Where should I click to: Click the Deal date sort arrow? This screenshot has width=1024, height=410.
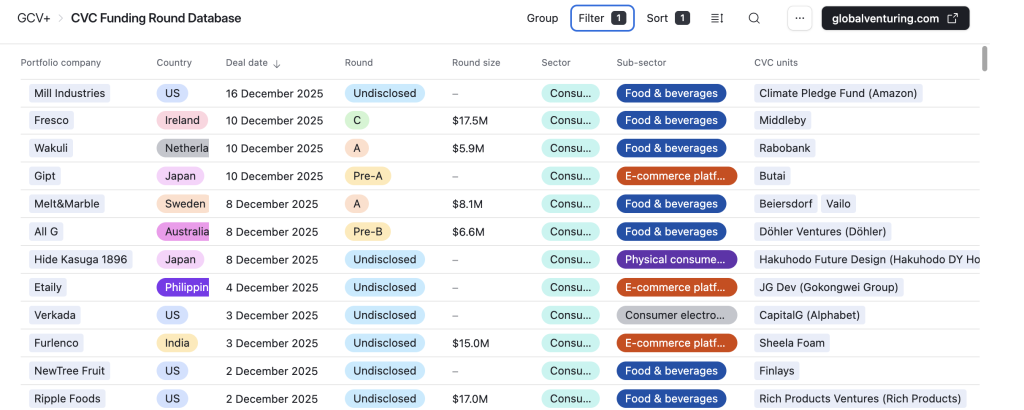(277, 63)
